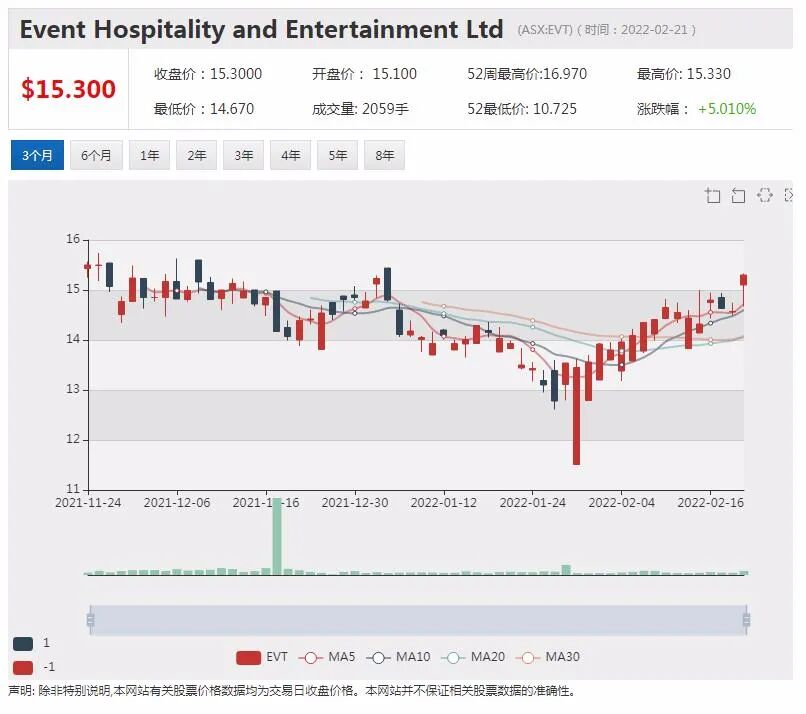Click the Event Hospitality and Entertainment Ltd title
This screenshot has width=806, height=714.
(261, 29)
